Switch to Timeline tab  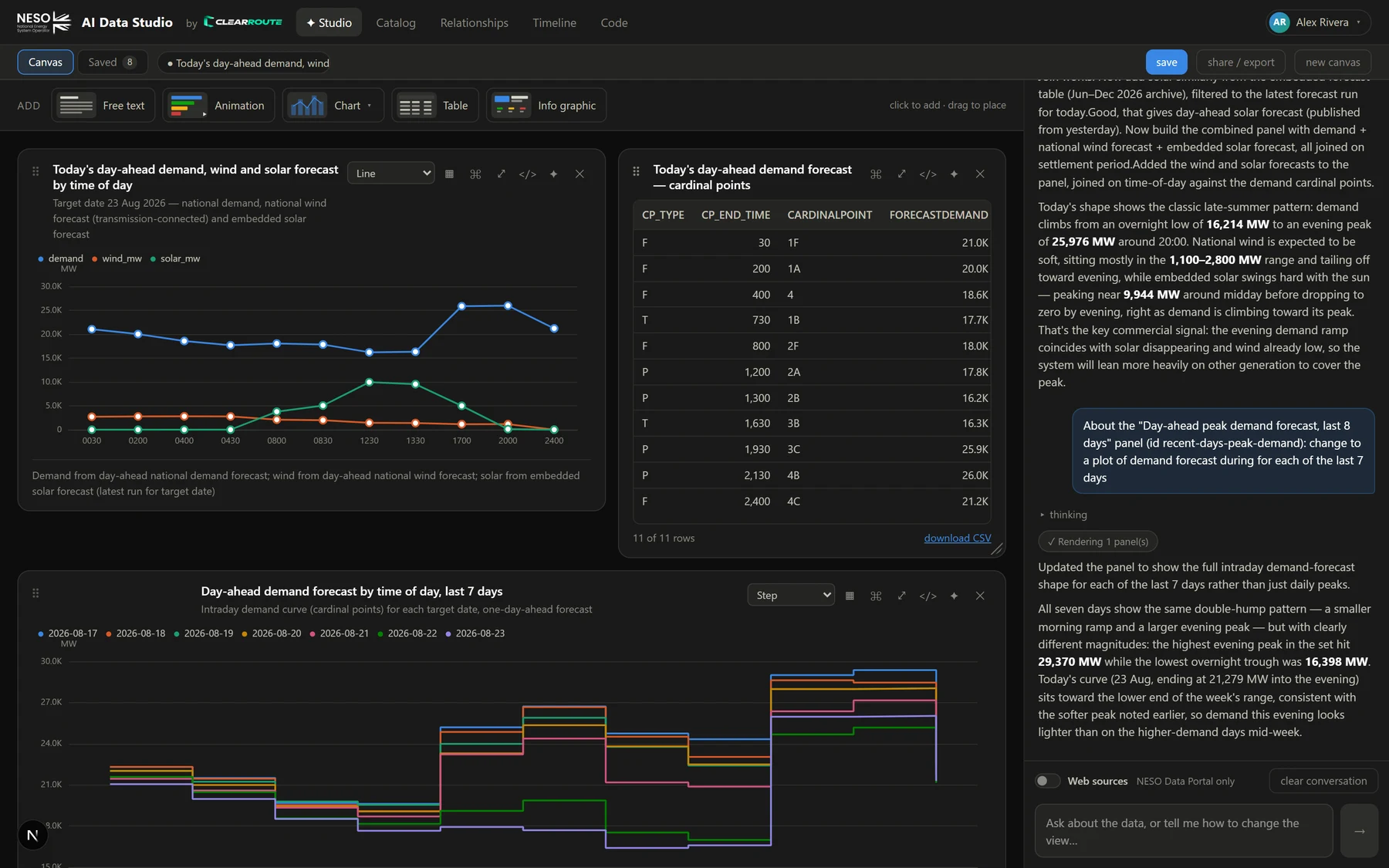pyautogui.click(x=554, y=23)
